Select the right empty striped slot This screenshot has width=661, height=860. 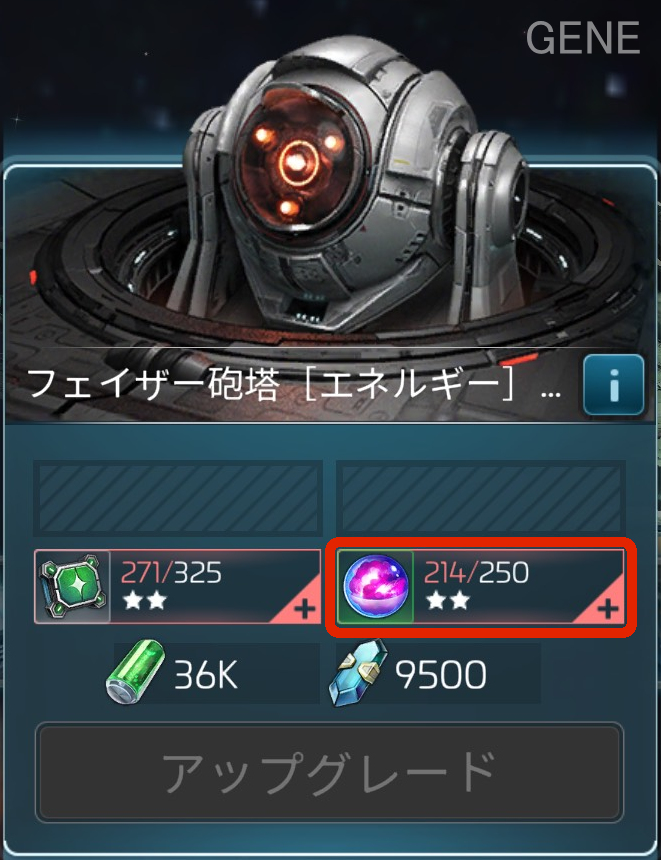point(481,498)
